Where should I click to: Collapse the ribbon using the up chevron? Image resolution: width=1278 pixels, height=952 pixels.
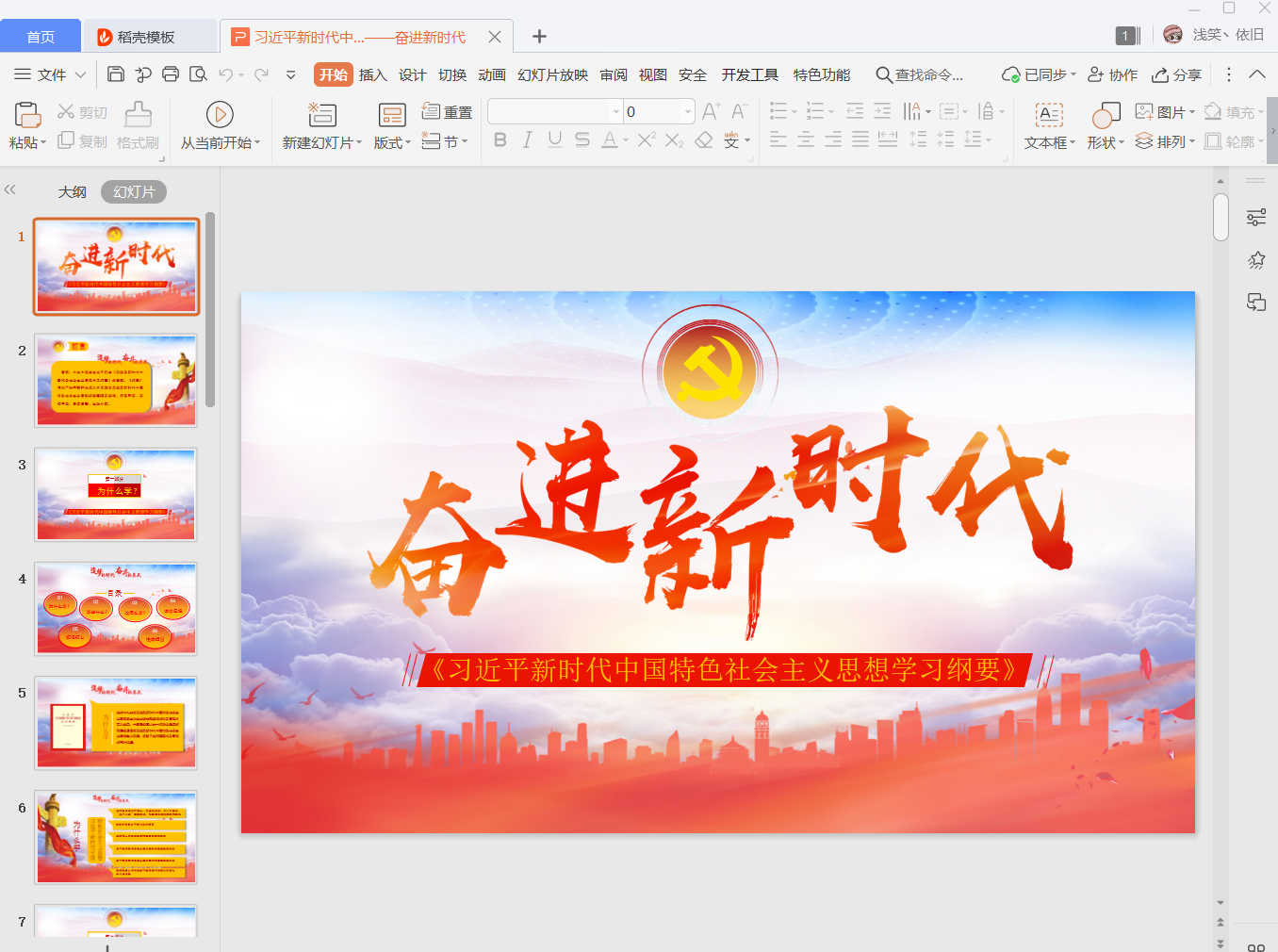[x=1257, y=74]
